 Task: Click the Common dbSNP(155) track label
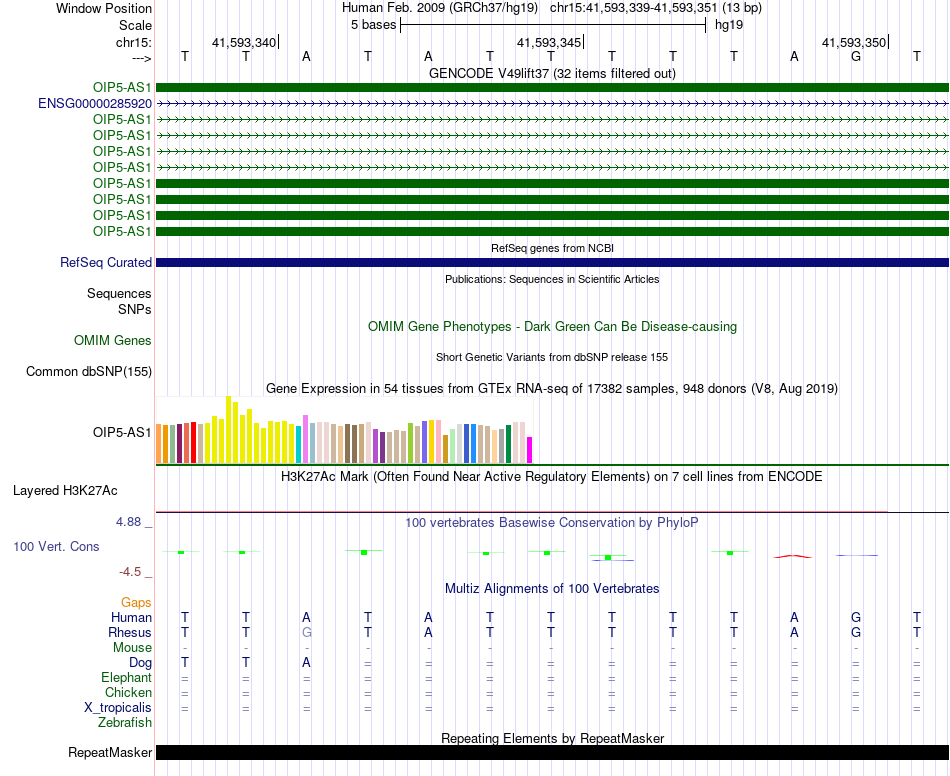click(89, 371)
